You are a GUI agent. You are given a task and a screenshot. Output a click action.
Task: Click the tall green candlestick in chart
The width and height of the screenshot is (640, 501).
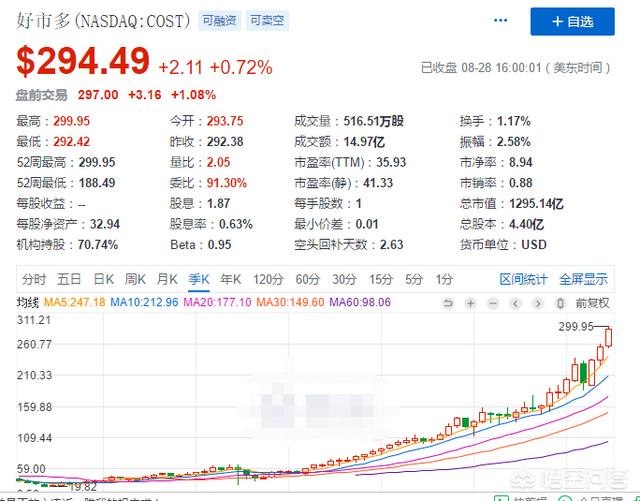(x=581, y=373)
